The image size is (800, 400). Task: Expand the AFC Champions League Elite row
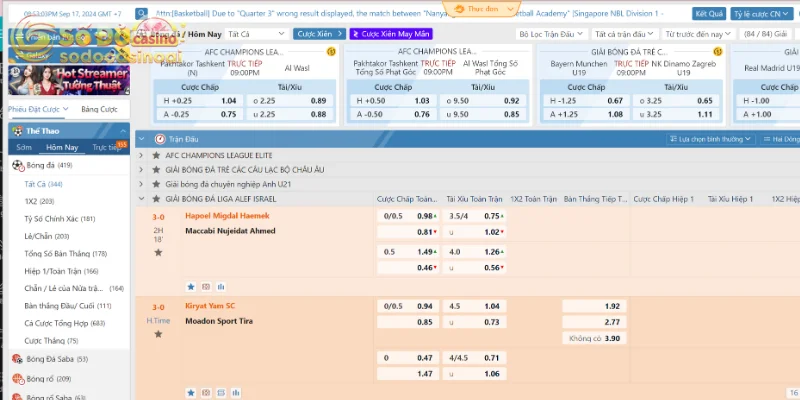coord(142,156)
